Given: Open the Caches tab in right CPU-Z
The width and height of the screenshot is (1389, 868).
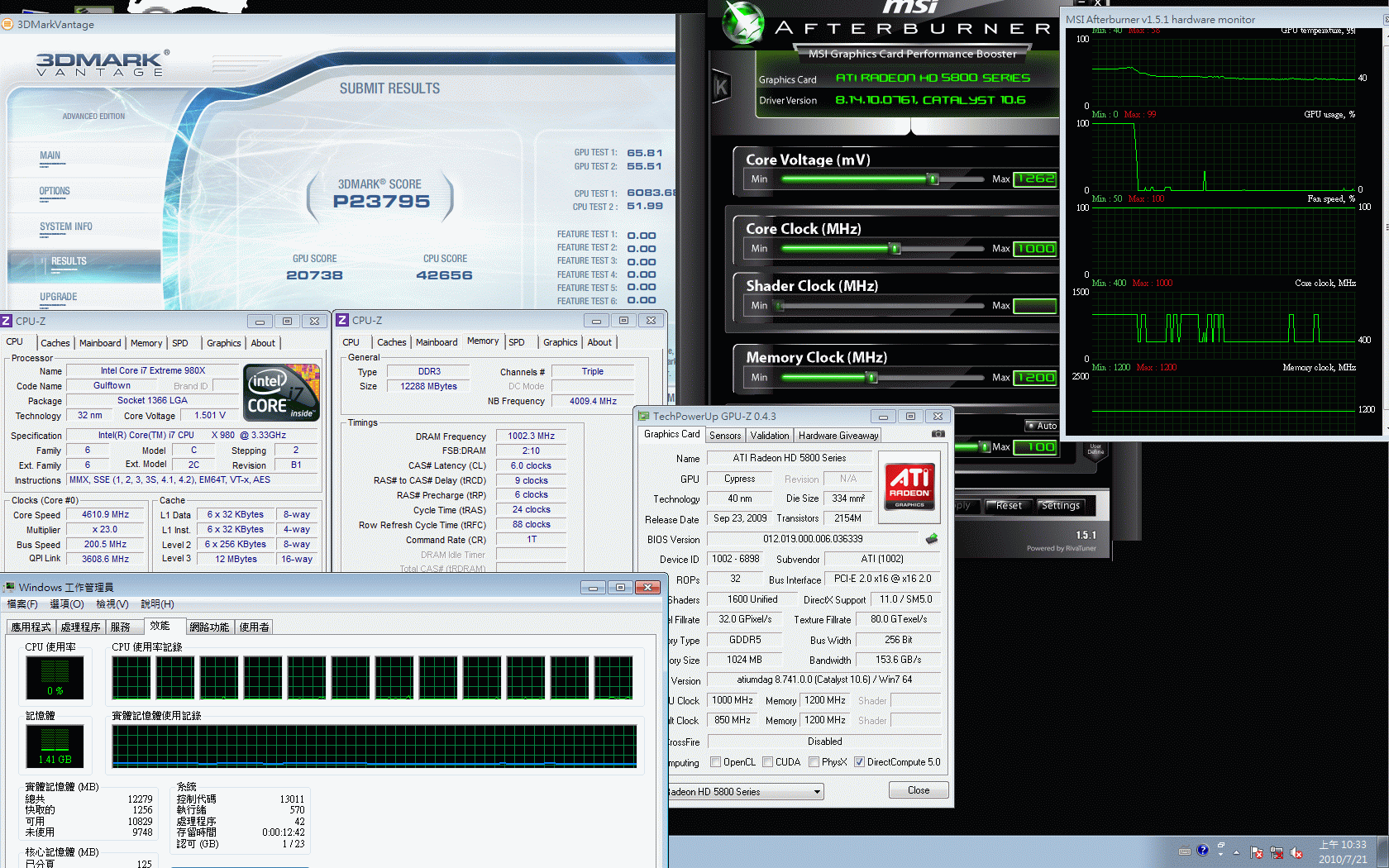Looking at the screenshot, I should click(x=392, y=342).
